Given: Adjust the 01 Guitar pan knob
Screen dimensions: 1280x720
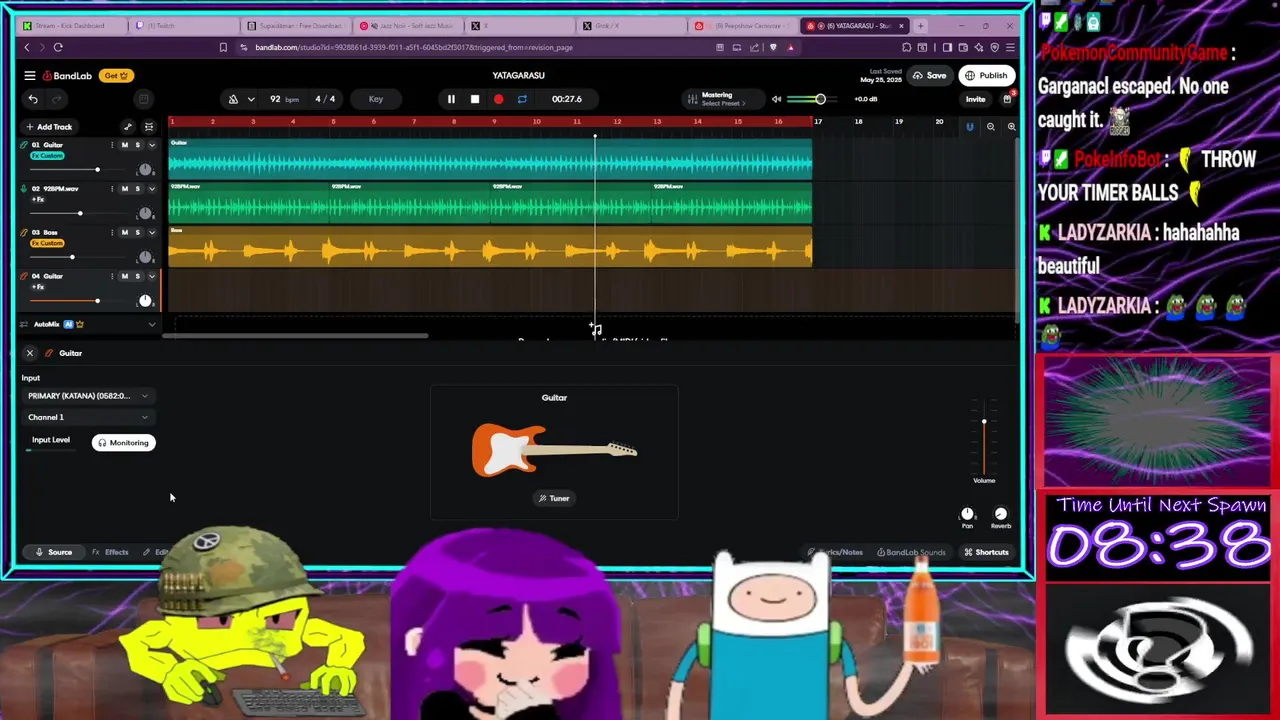Looking at the screenshot, I should click(145, 170).
